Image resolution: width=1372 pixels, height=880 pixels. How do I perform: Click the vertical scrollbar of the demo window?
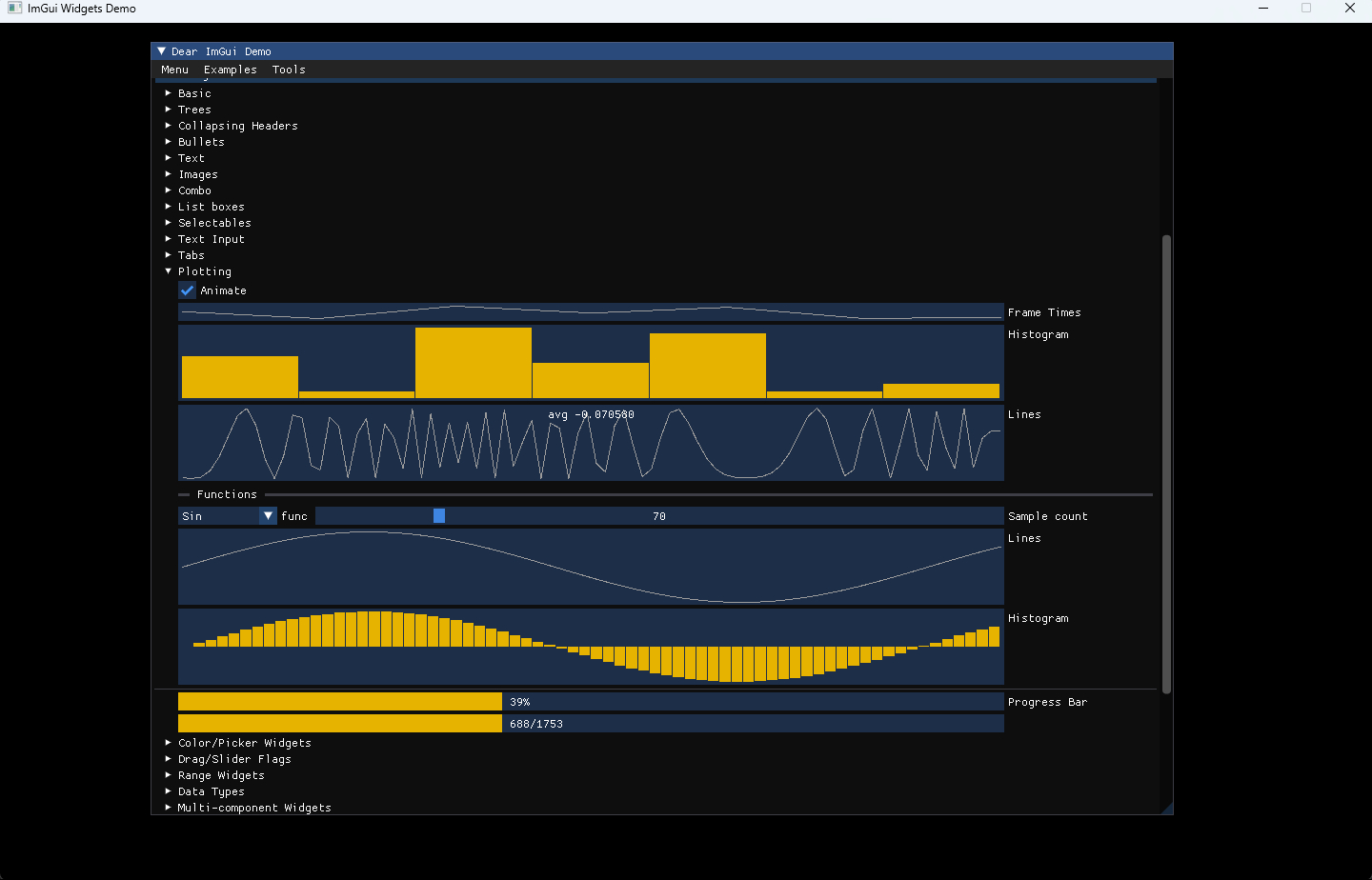1166,464
